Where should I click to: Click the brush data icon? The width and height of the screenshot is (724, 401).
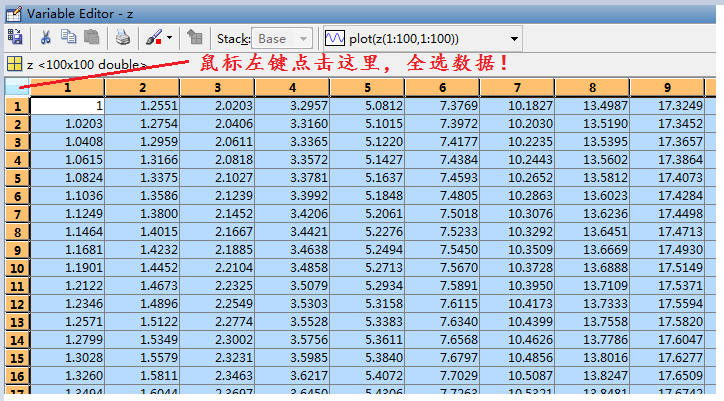154,37
